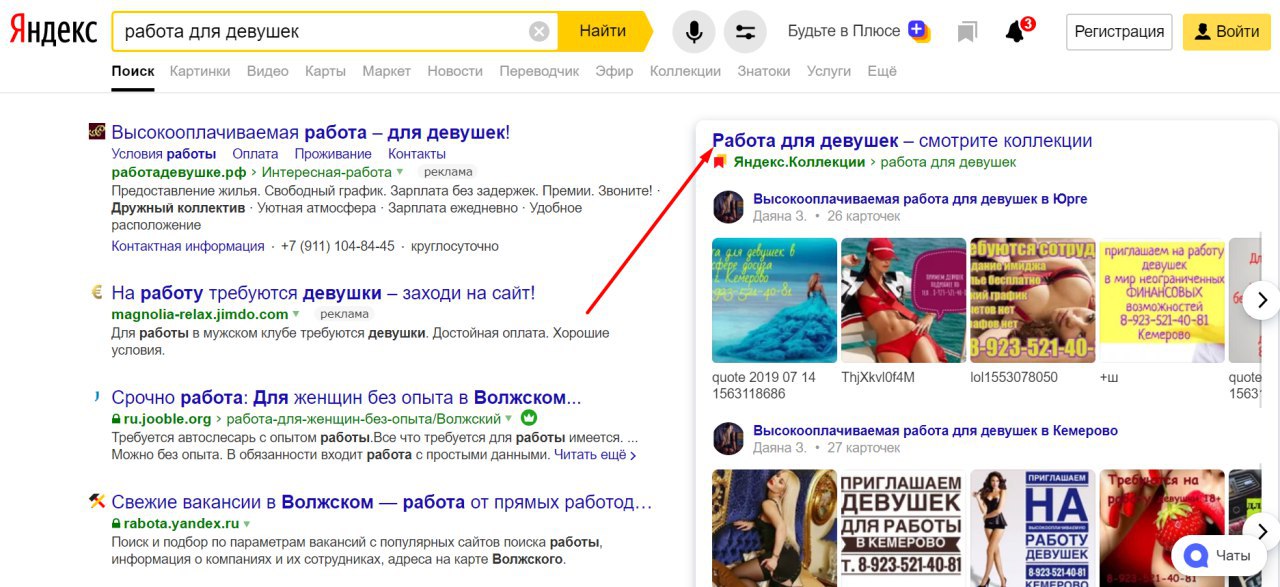The image size is (1280, 587).
Task: Open collection Высокооплачиваемая работа для девушек в Кемерово
Action: coord(935,430)
